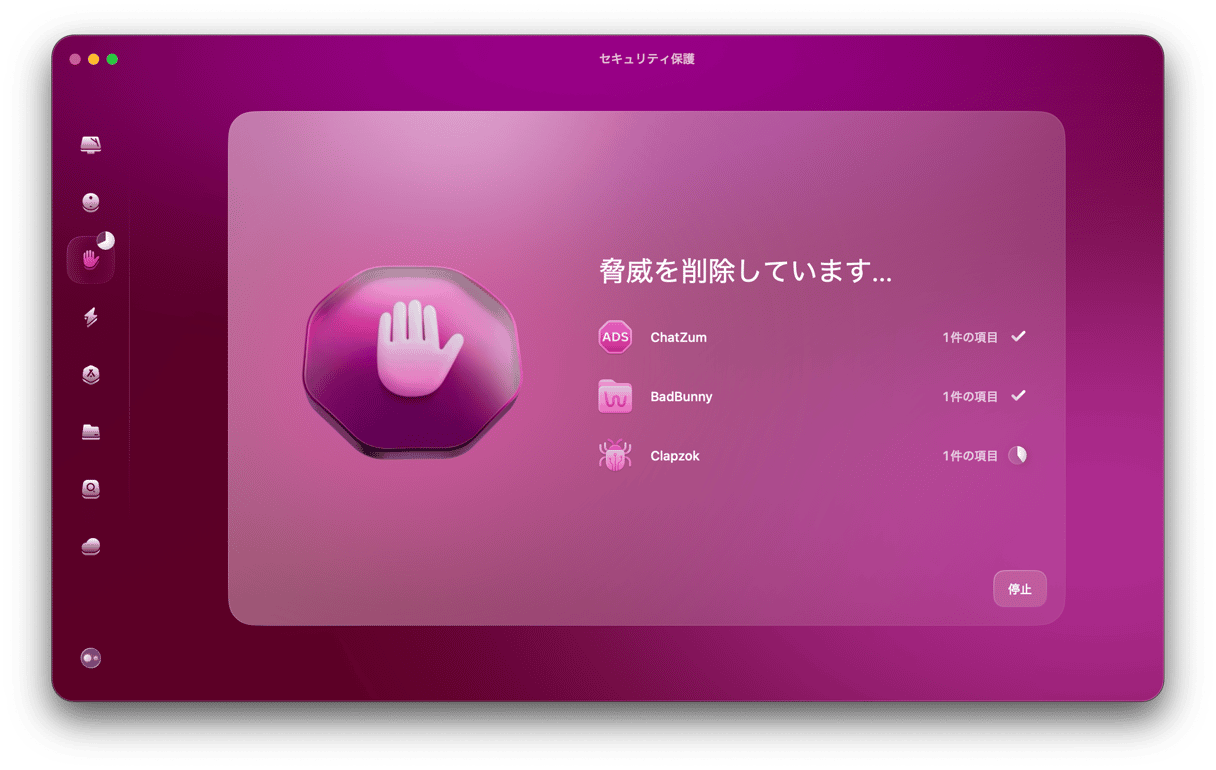Close the window with the red button

pyautogui.click(x=75, y=59)
